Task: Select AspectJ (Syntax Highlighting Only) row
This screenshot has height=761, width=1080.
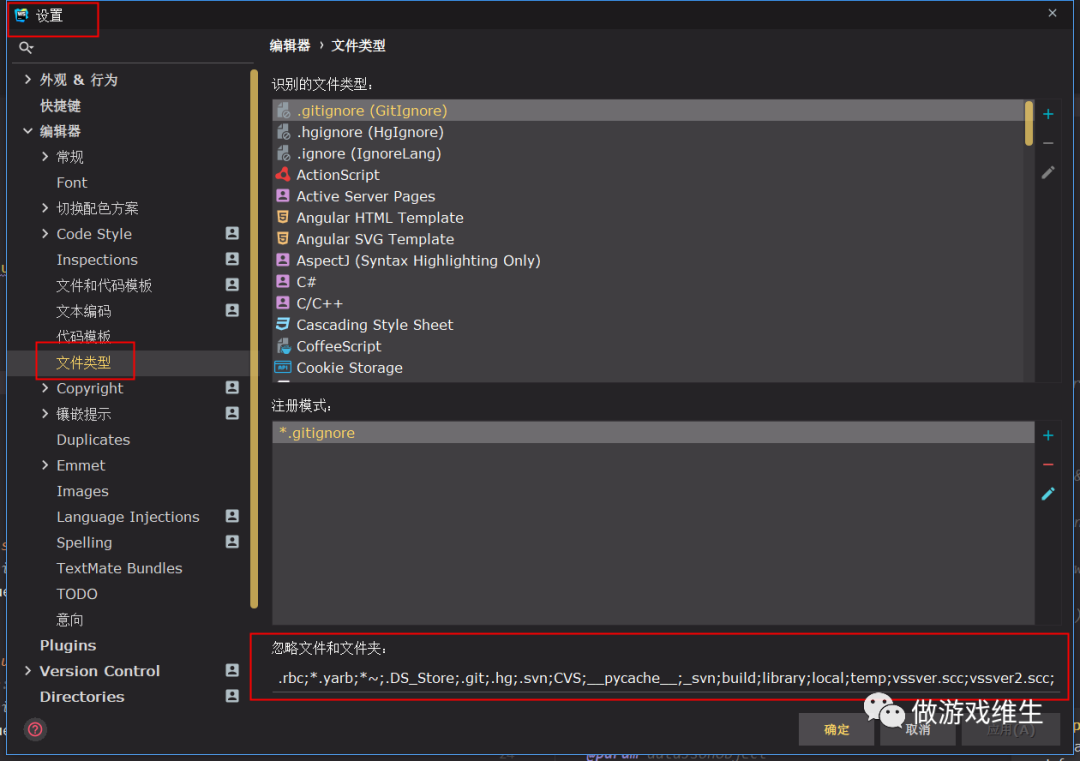Action: 649,260
